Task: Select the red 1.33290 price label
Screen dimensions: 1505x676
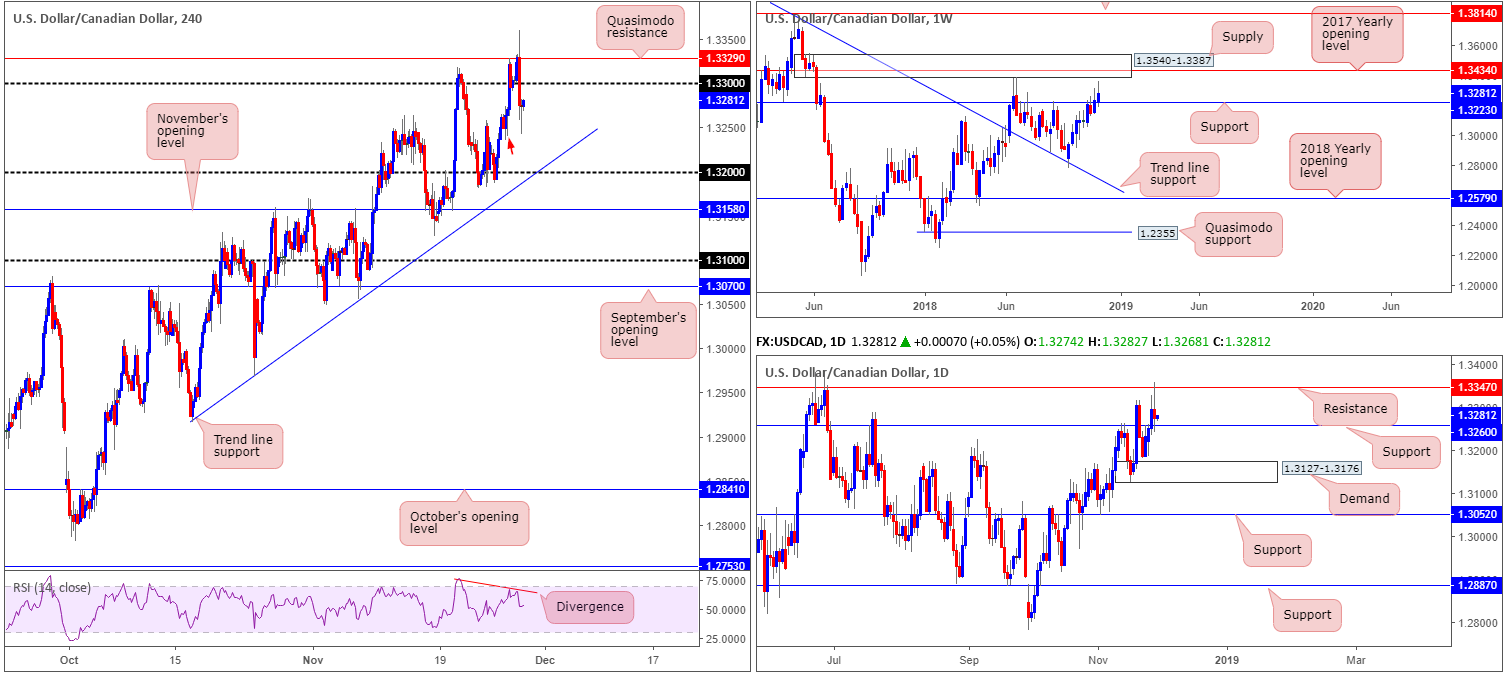Action: [x=724, y=58]
